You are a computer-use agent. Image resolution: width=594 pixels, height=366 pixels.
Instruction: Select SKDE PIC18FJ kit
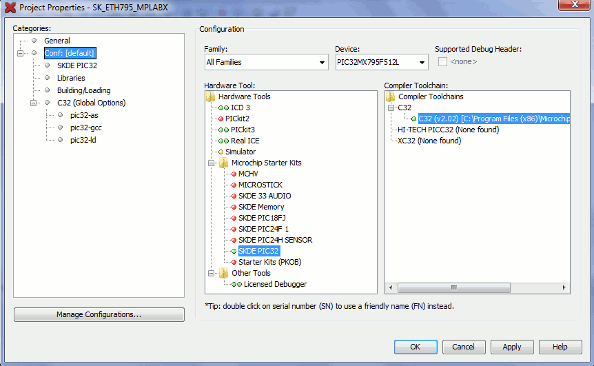coord(262,218)
